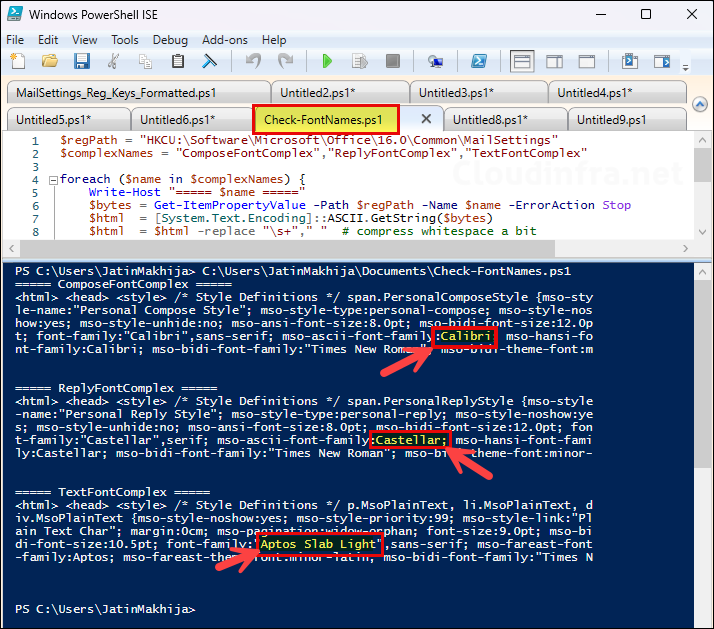
Task: Open the Tools menu
Action: click(x=125, y=40)
